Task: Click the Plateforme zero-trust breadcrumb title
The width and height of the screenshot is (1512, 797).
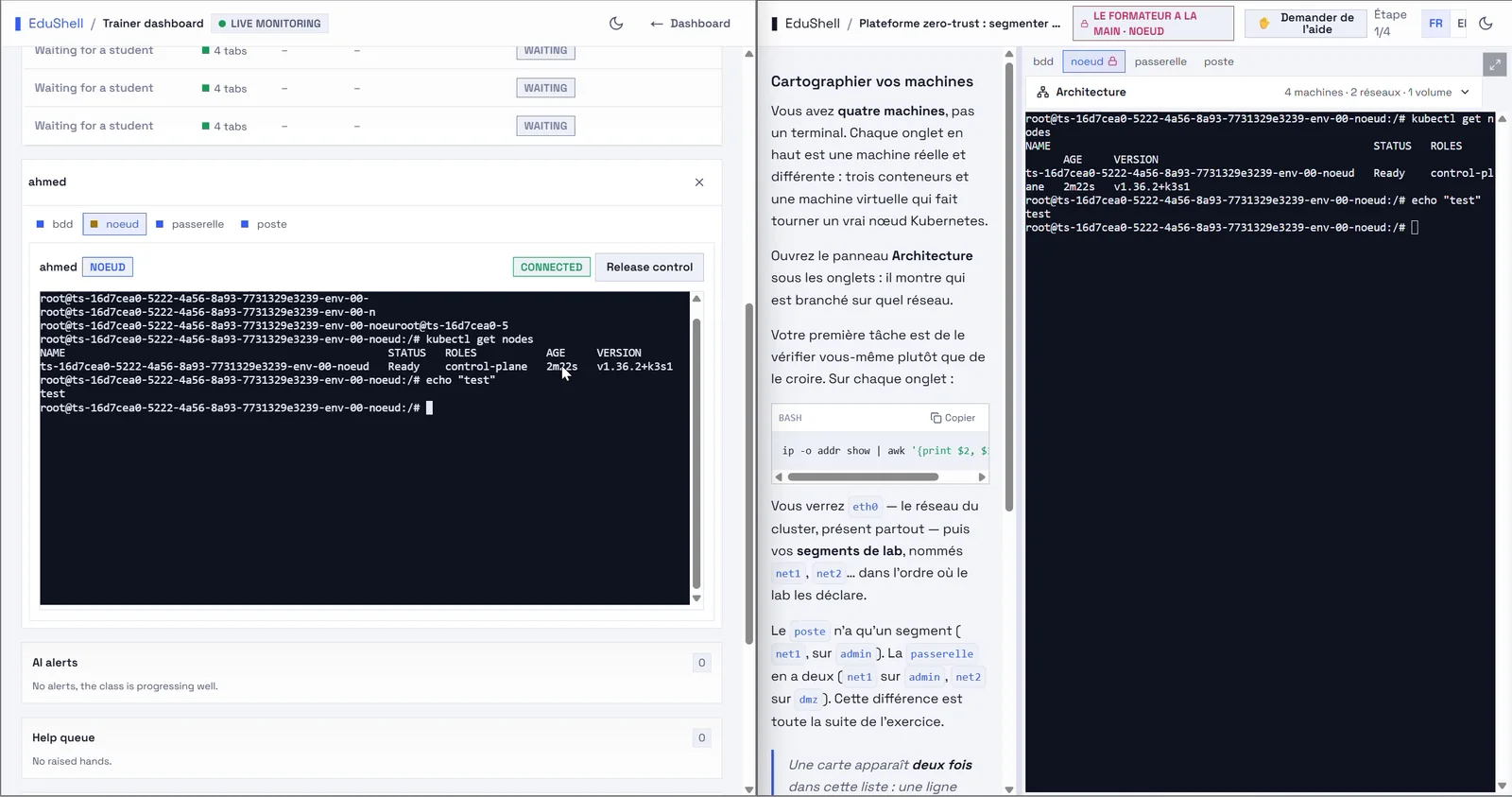Action: point(959,24)
